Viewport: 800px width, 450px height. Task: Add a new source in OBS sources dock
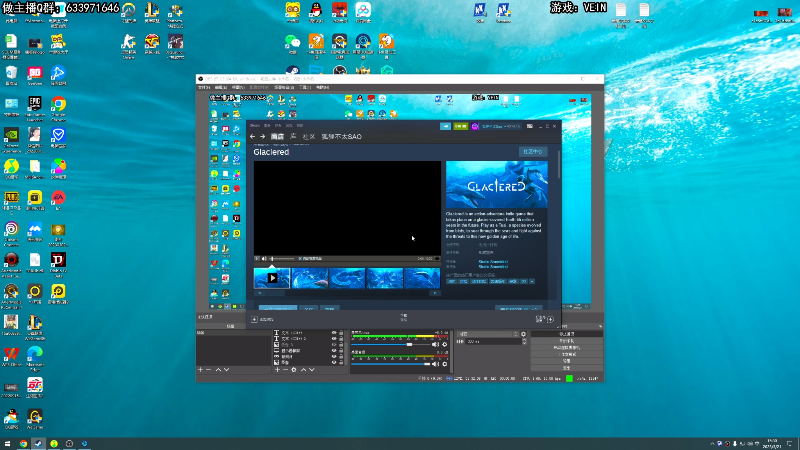click(x=277, y=369)
